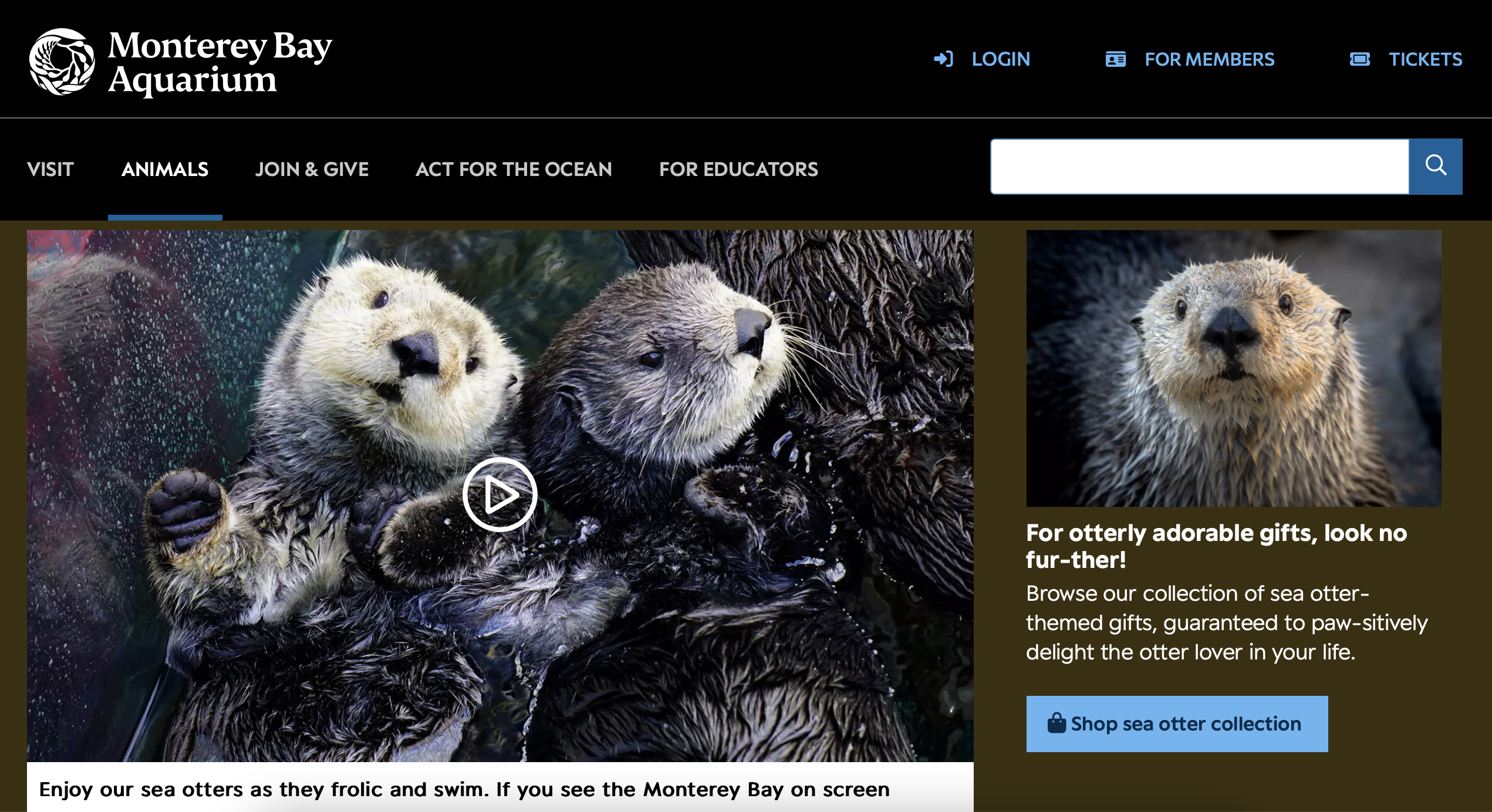The height and width of the screenshot is (812, 1492).
Task: Click the TICKETS link
Action: [1425, 59]
